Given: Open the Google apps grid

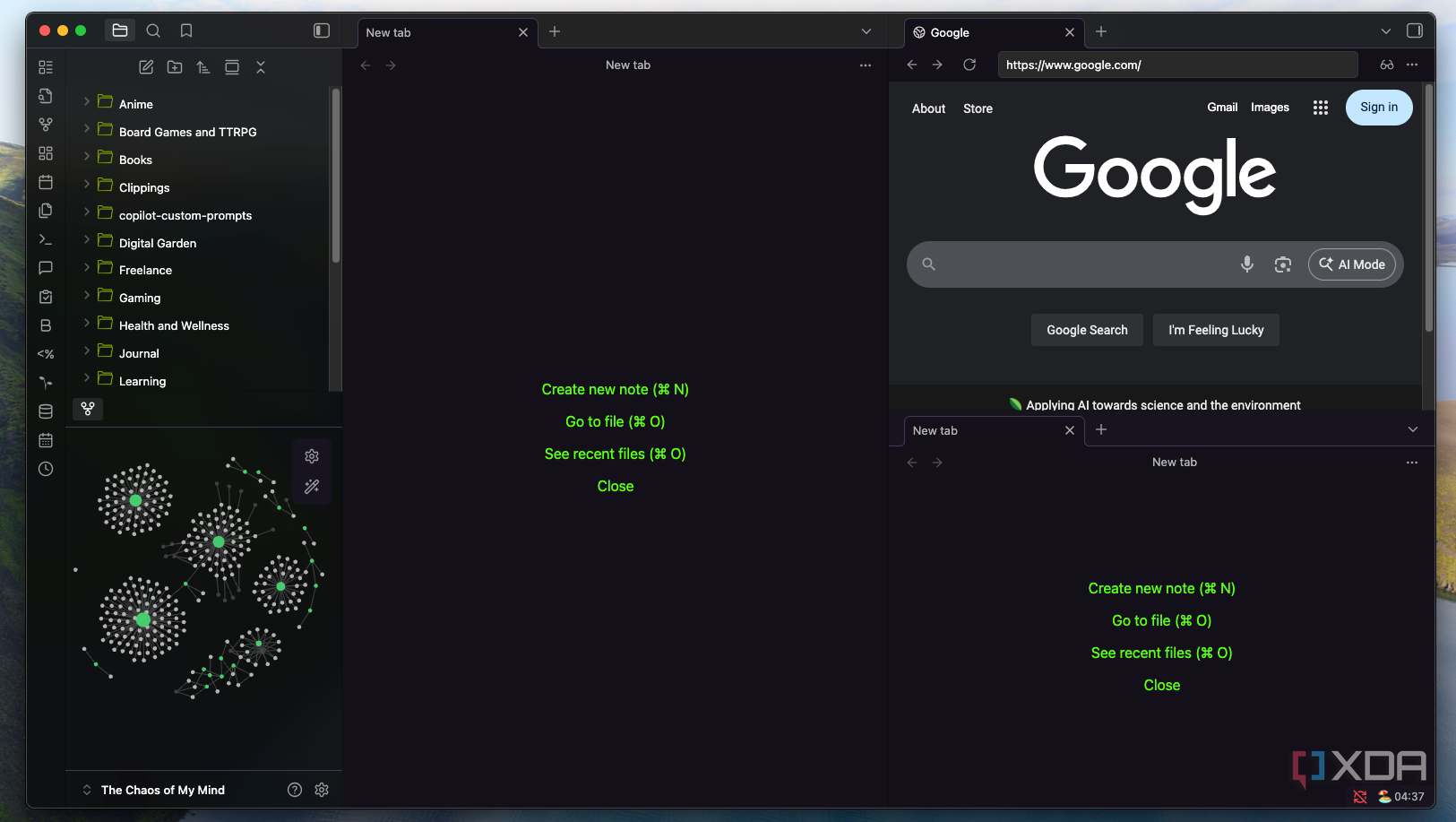Looking at the screenshot, I should (1321, 108).
